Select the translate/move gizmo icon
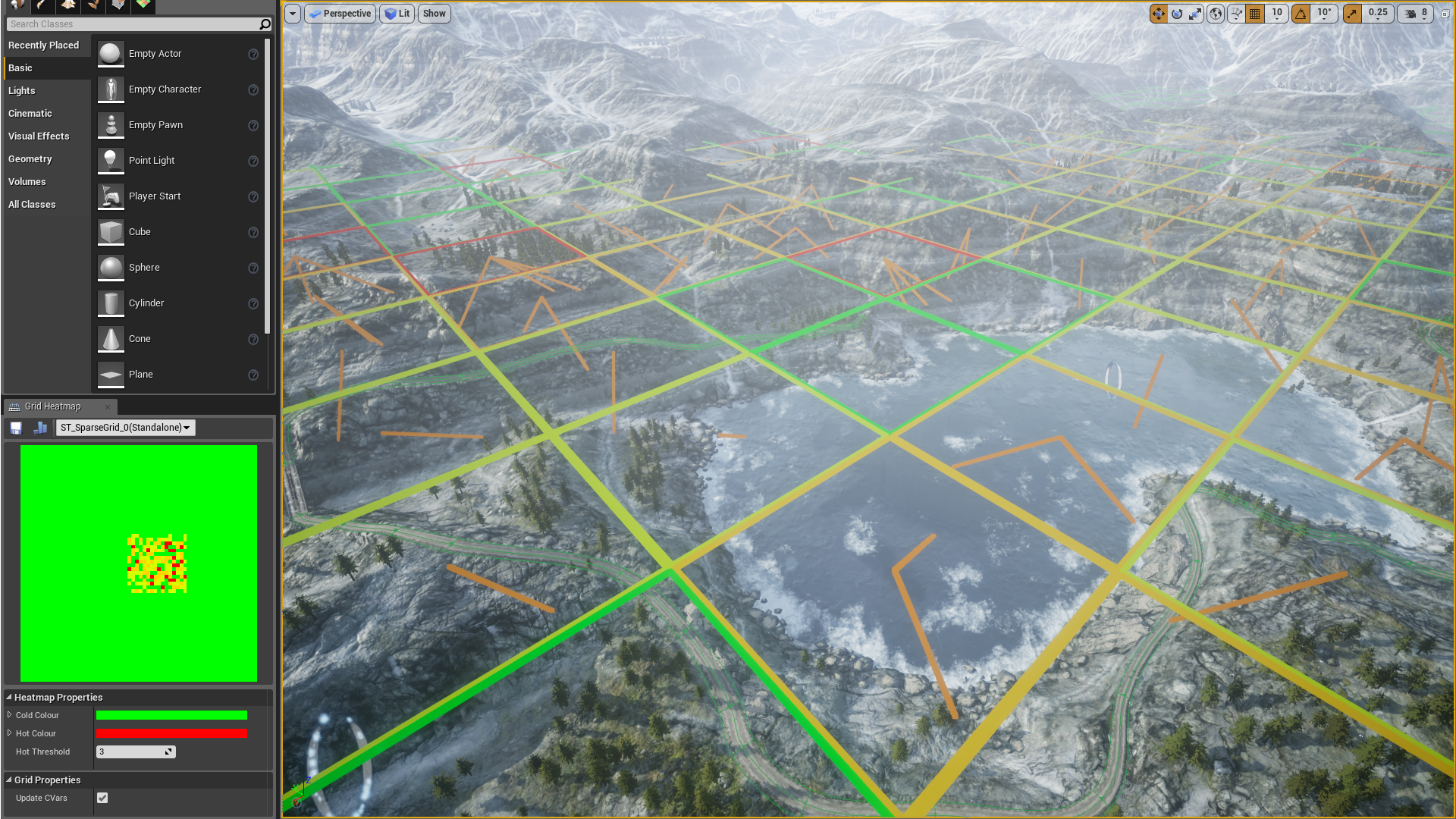The height and width of the screenshot is (819, 1456). (1159, 13)
